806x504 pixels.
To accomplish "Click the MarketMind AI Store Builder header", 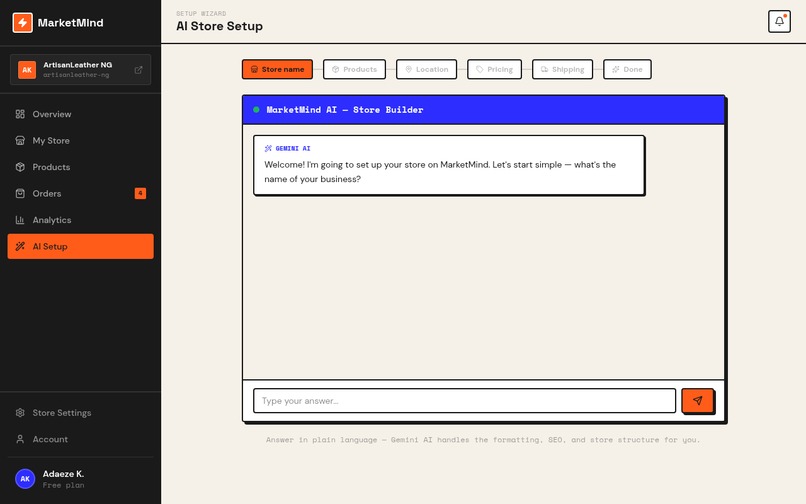I will click(x=483, y=110).
